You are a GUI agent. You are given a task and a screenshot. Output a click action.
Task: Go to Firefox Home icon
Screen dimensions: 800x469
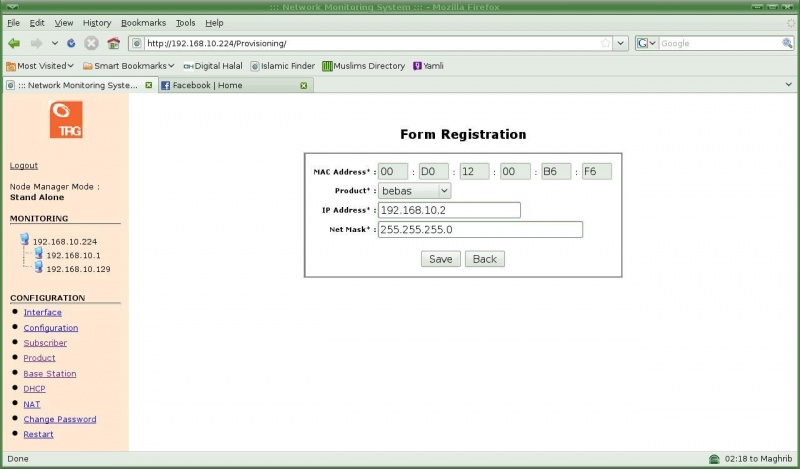113,43
